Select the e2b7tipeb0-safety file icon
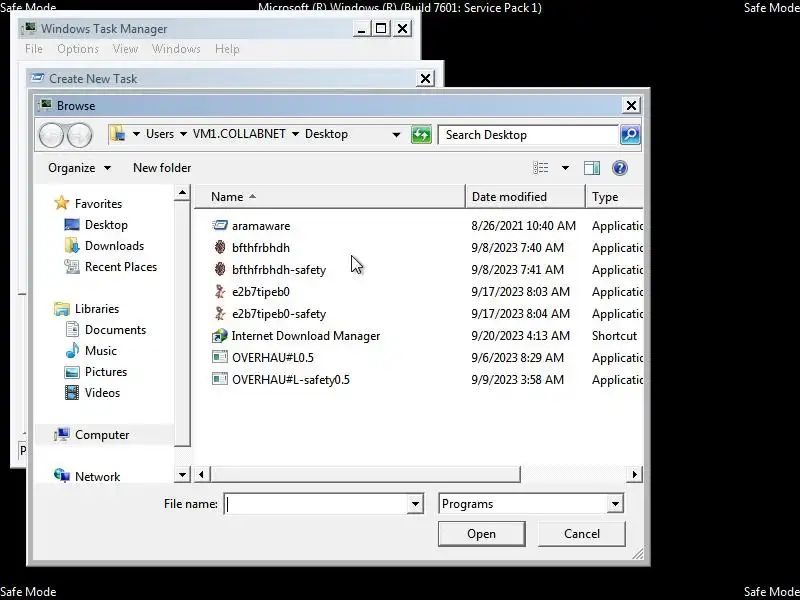Image resolution: width=800 pixels, height=600 pixels. point(219,313)
